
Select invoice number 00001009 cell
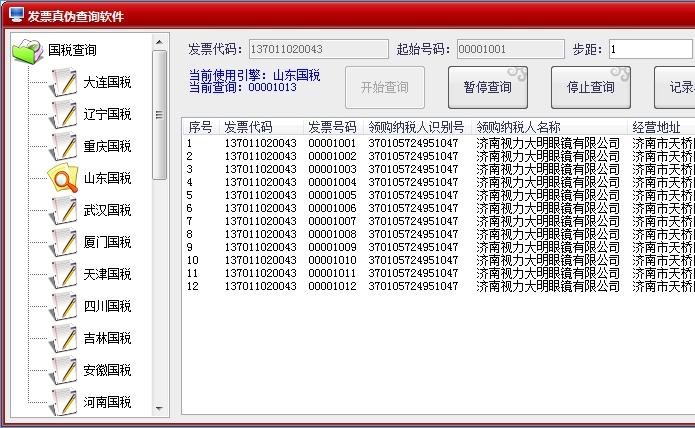(x=332, y=247)
